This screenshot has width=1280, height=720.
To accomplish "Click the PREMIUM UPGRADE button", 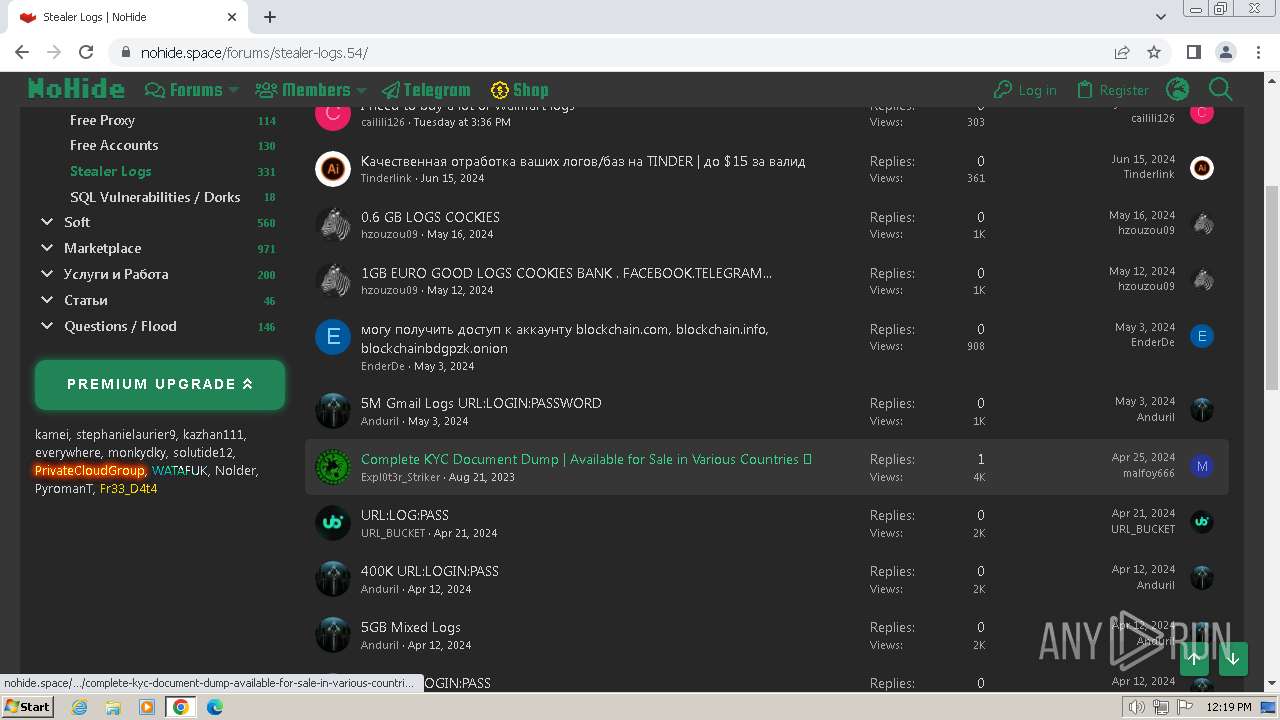I will [160, 385].
